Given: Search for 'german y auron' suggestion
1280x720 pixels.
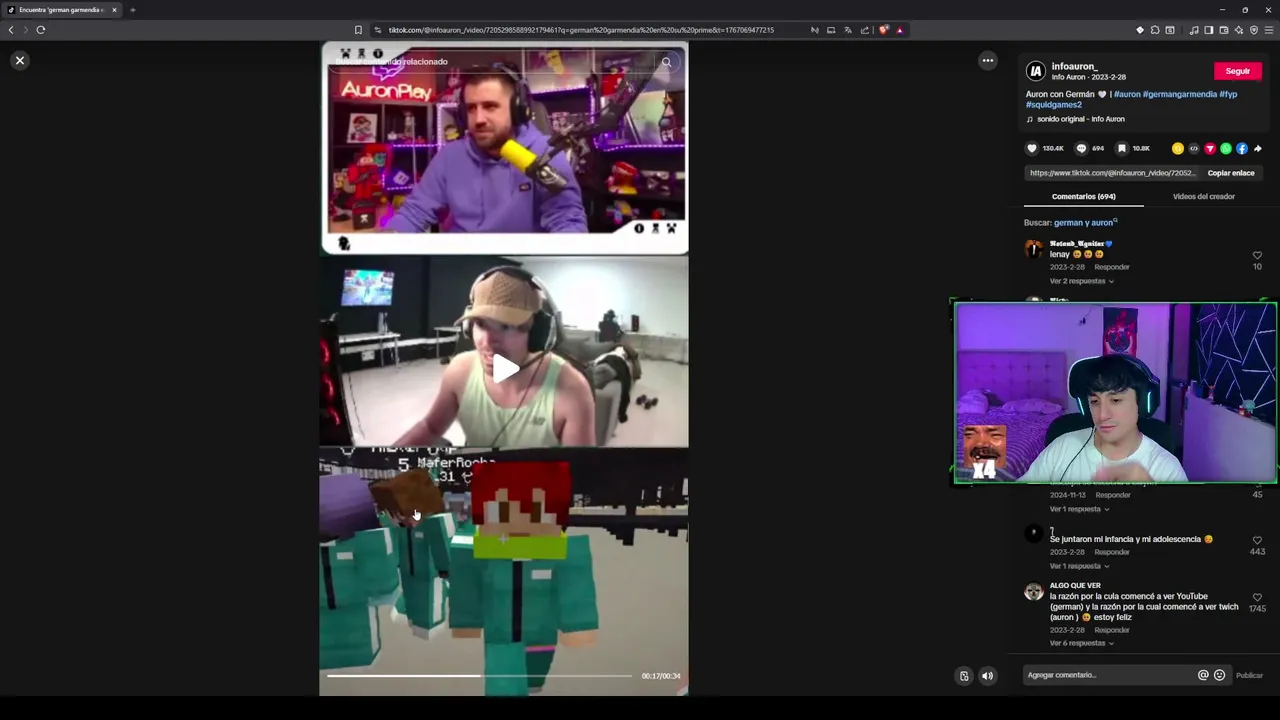Looking at the screenshot, I should [1085, 223].
